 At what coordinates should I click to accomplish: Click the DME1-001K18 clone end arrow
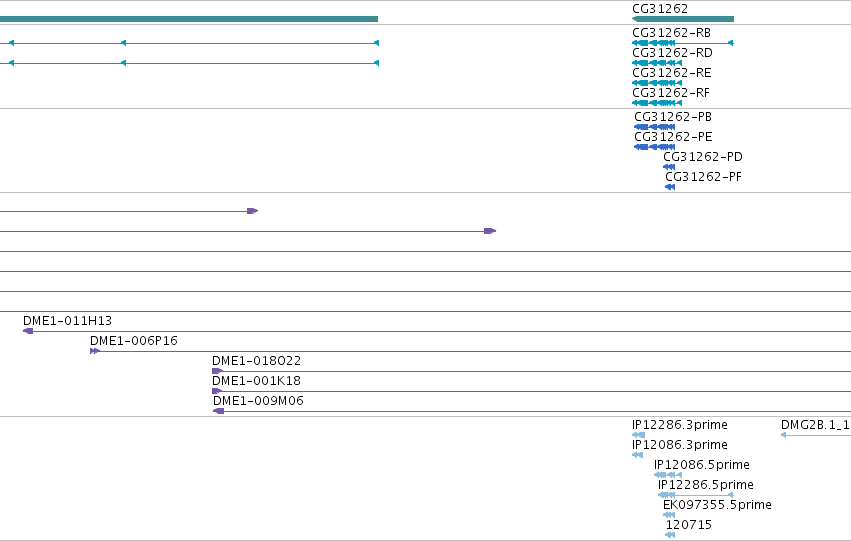pos(217,391)
